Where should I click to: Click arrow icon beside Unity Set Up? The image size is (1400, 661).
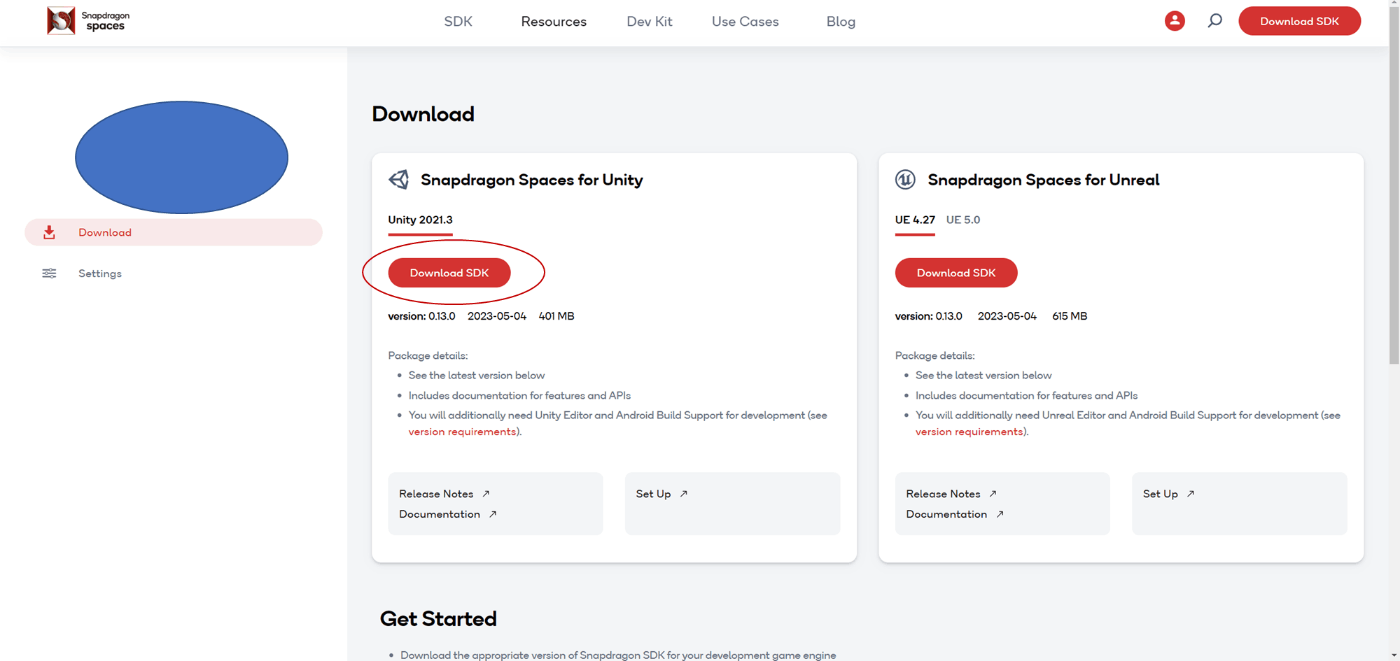click(684, 494)
